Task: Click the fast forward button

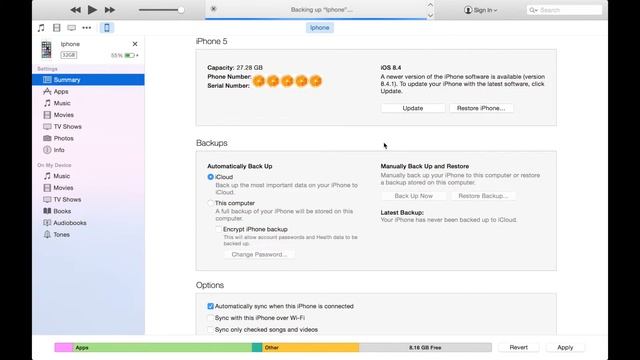Action: coord(110,10)
